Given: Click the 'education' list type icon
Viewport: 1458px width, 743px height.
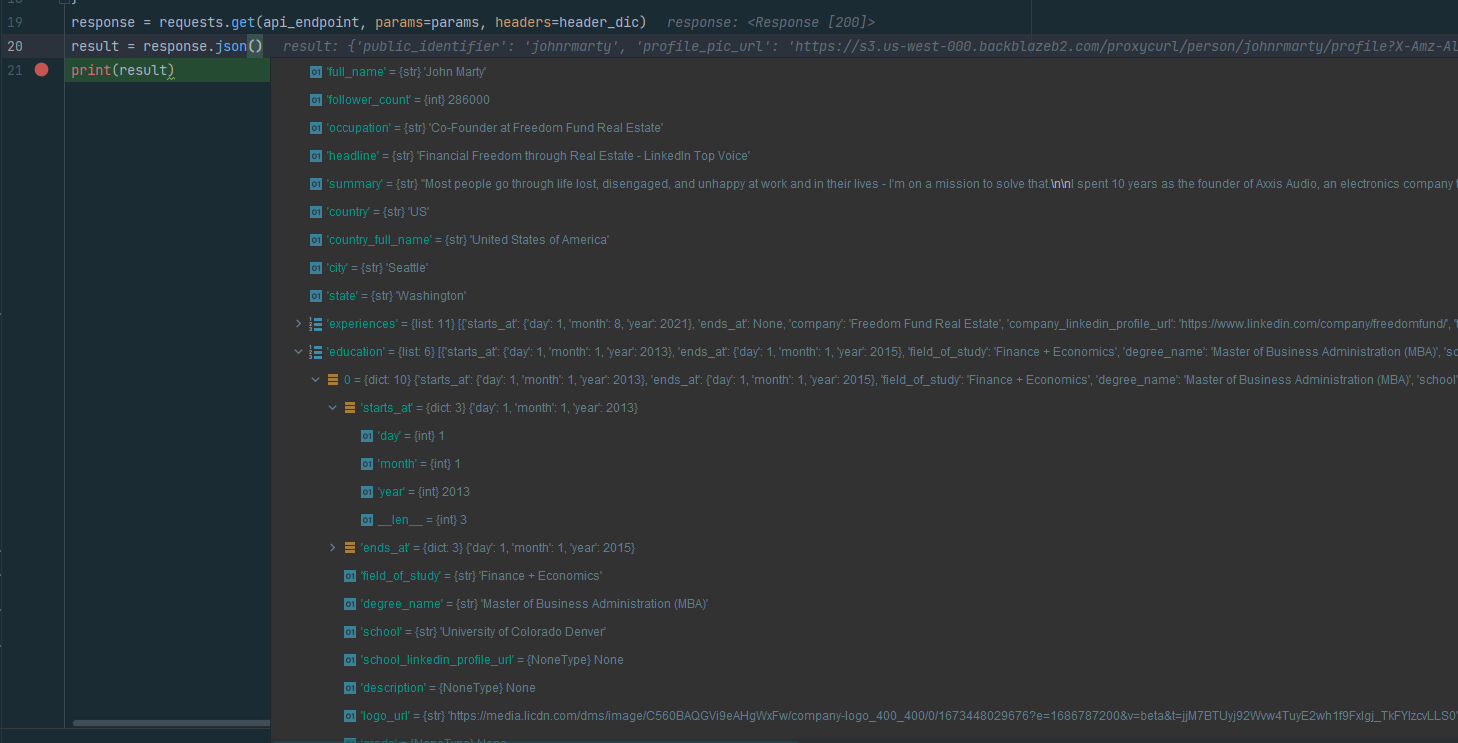Looking at the screenshot, I should (x=316, y=352).
